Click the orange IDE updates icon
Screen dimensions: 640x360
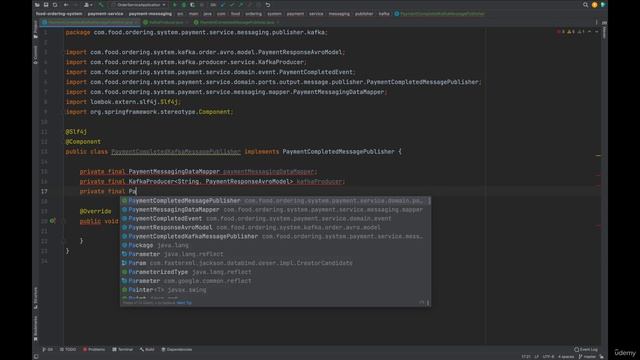tap(594, 5)
